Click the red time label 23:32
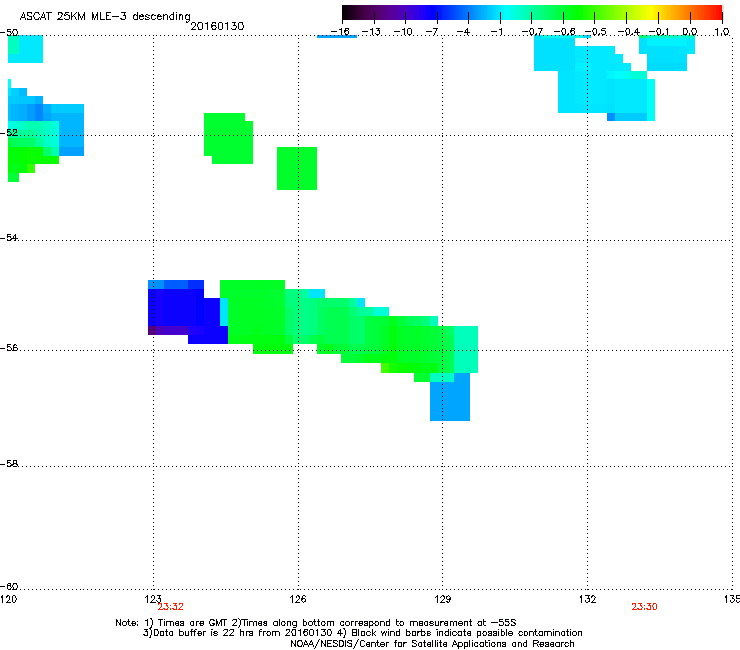740x650 pixels. pos(170,607)
